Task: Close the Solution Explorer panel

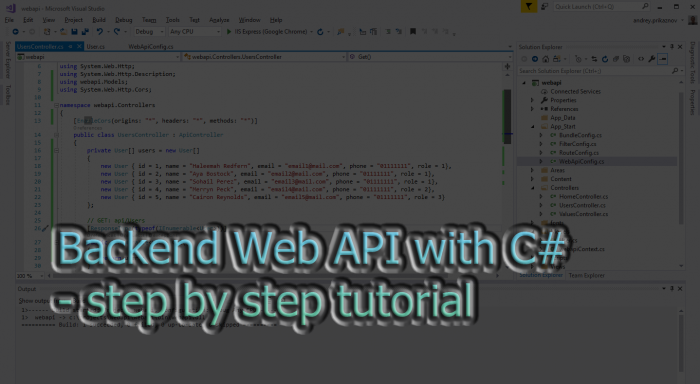Action: pos(680,46)
